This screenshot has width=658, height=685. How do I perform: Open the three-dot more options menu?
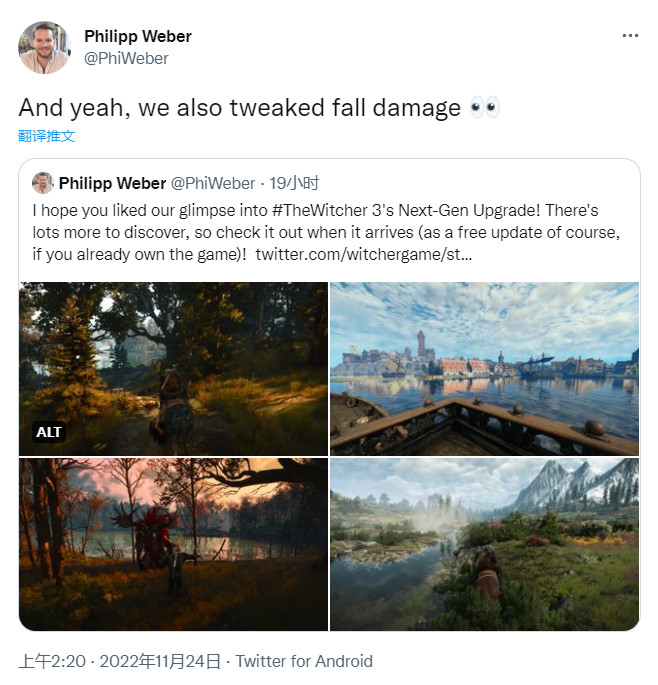630,35
